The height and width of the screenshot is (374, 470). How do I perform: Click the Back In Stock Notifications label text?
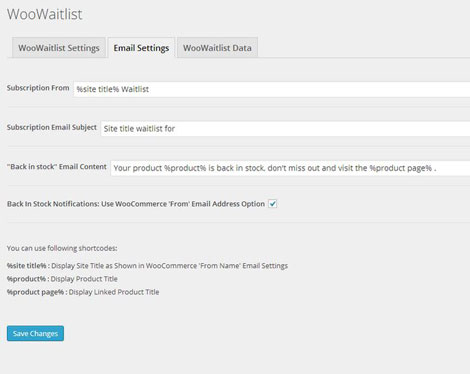(x=136, y=204)
